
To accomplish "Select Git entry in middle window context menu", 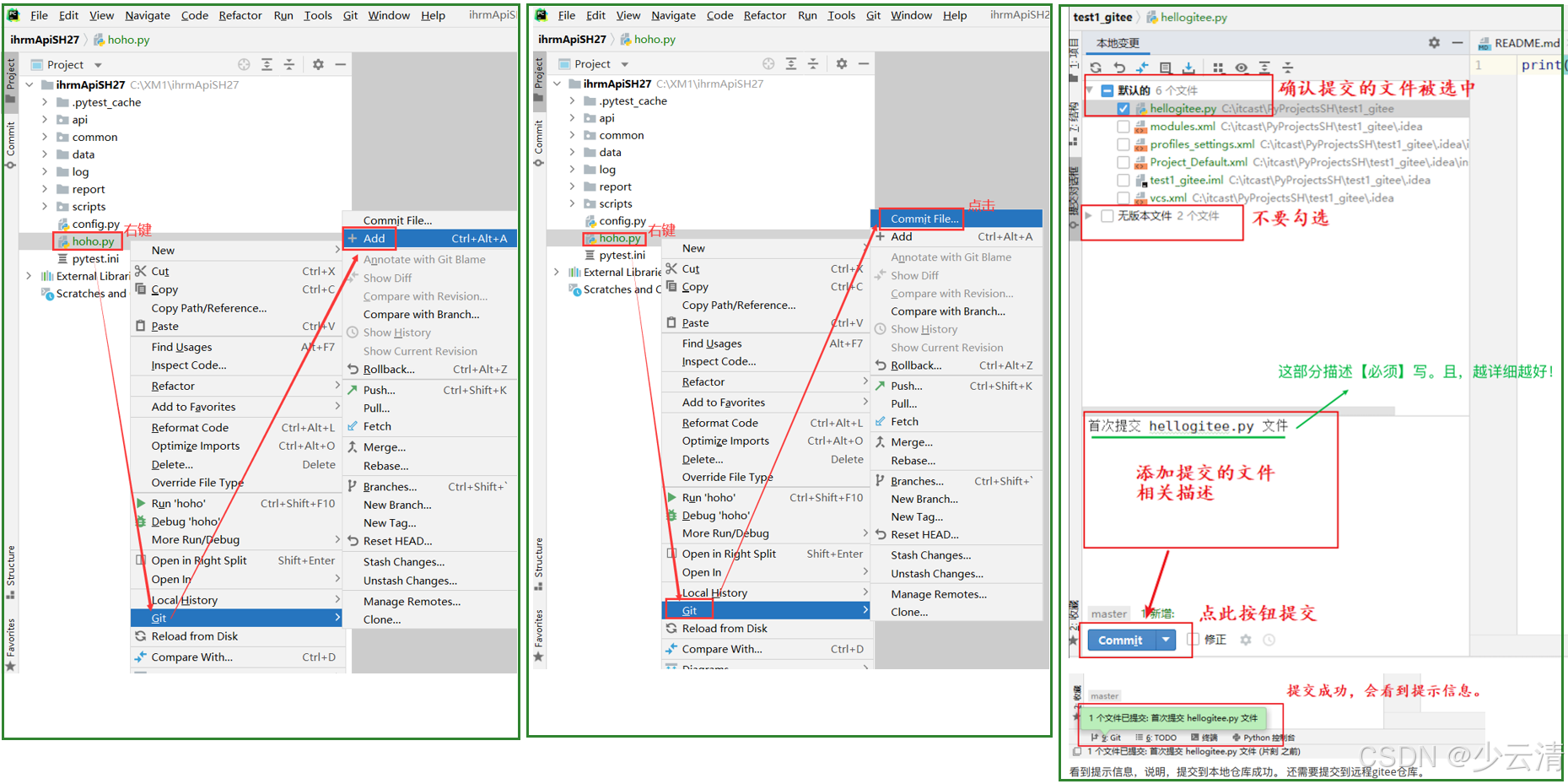I will (x=765, y=610).
